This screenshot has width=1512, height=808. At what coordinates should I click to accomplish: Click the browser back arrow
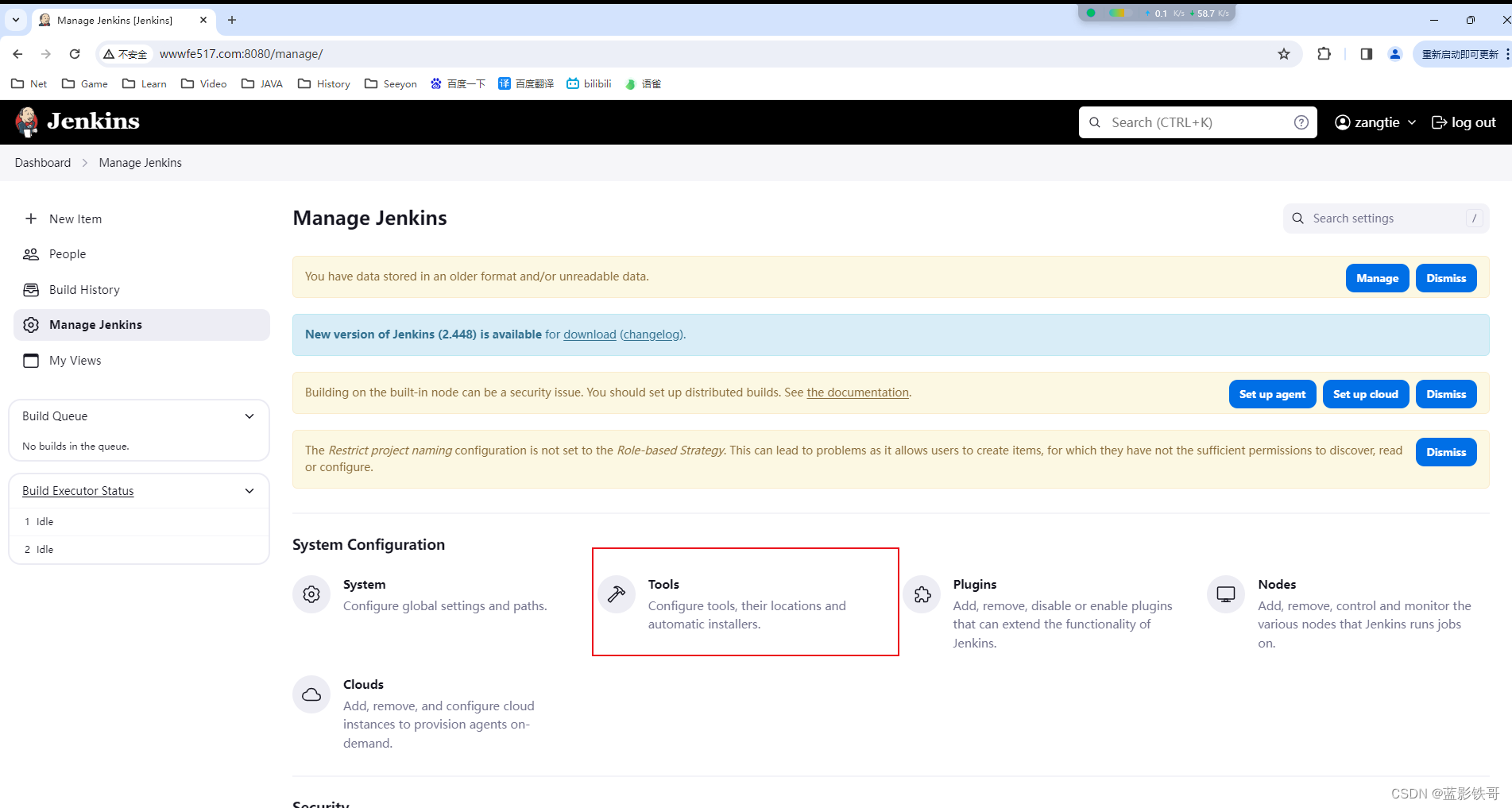coord(17,54)
